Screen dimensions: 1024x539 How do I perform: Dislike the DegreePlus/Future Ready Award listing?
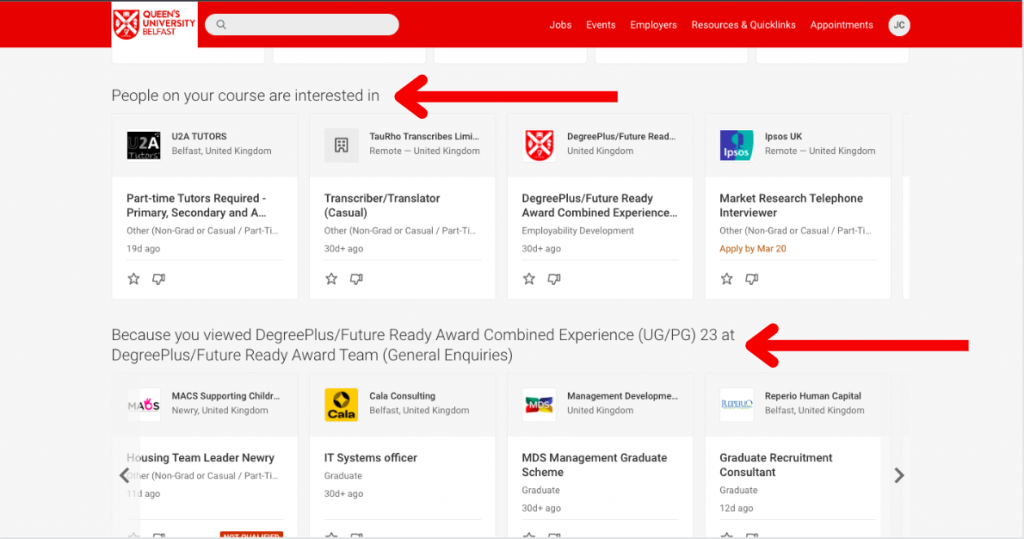pos(554,279)
